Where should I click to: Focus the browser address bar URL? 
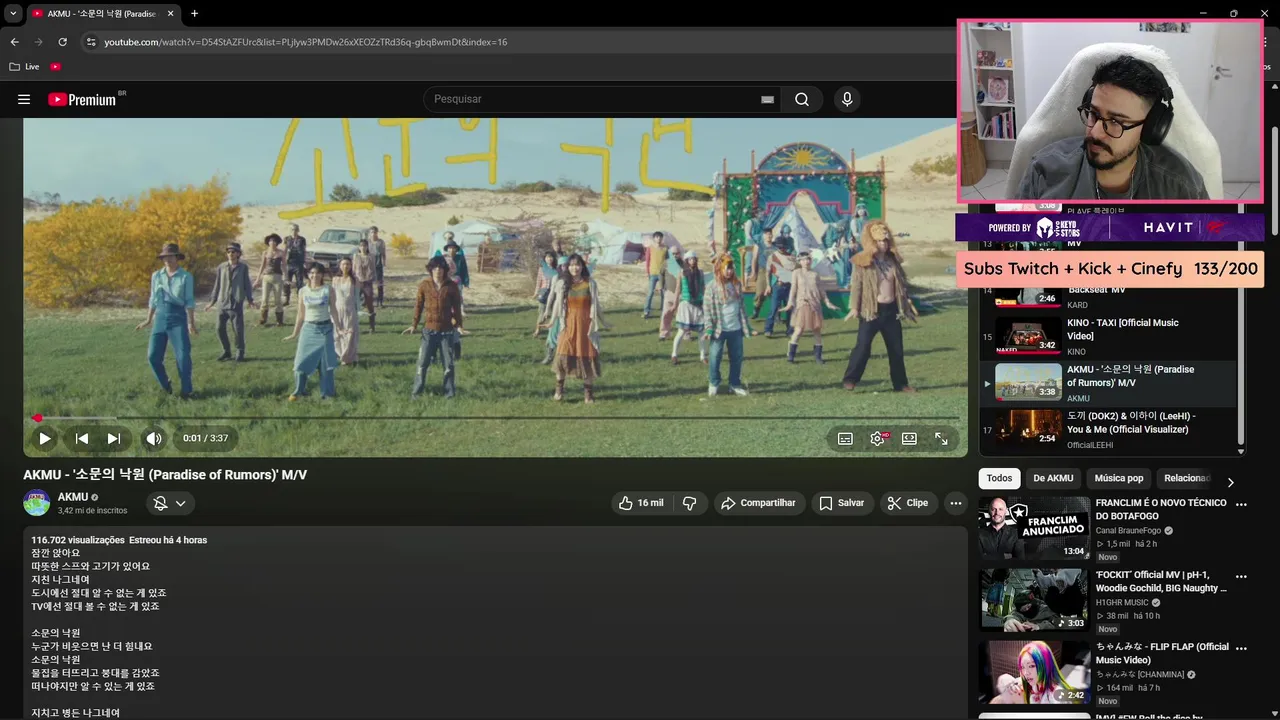pos(305,42)
